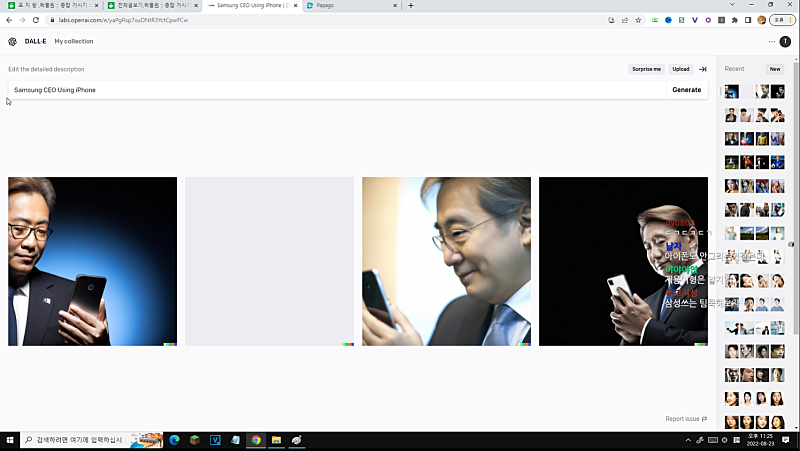
Task: Open the Windows notification center
Action: tap(786, 440)
